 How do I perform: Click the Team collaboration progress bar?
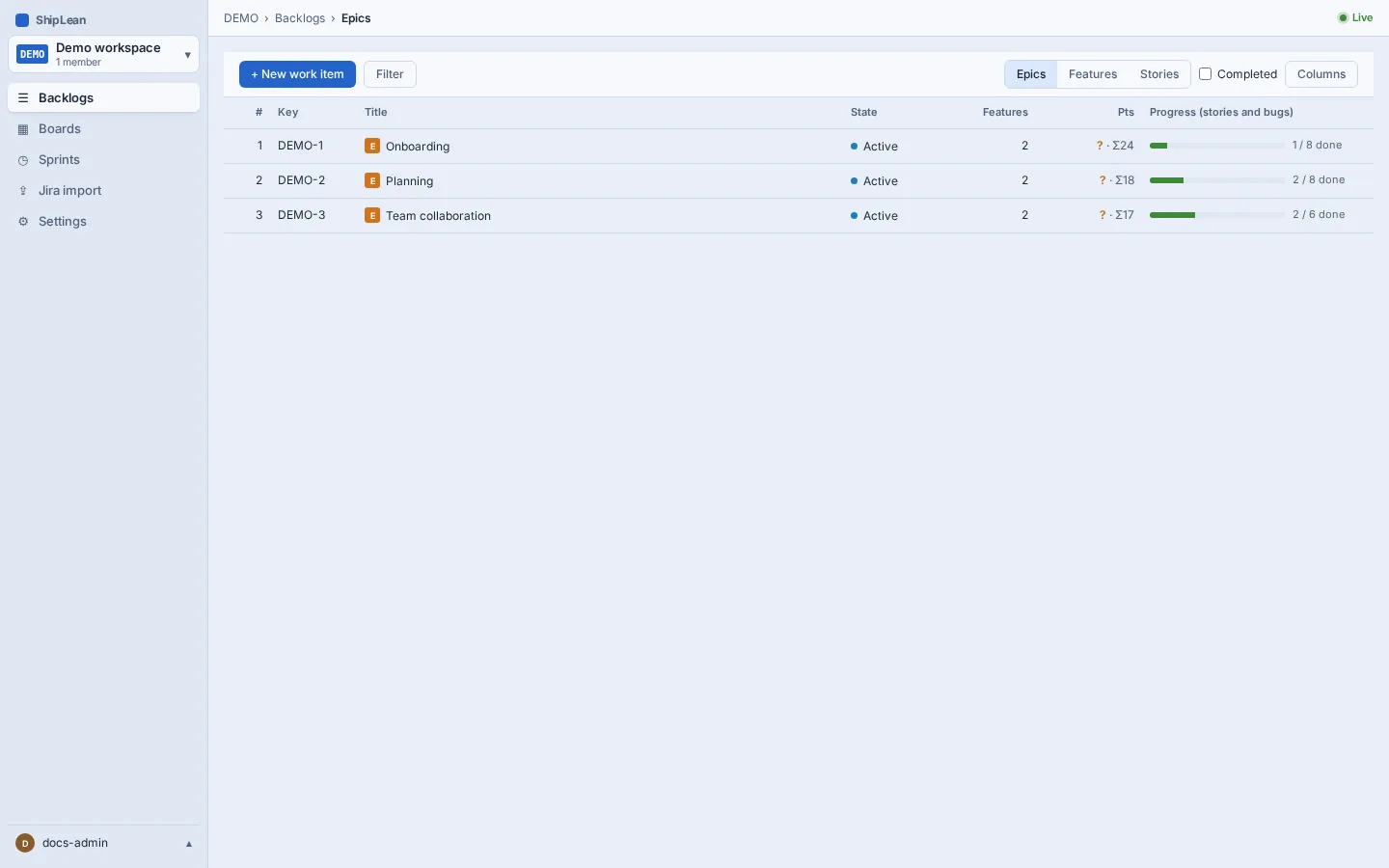[1217, 215]
